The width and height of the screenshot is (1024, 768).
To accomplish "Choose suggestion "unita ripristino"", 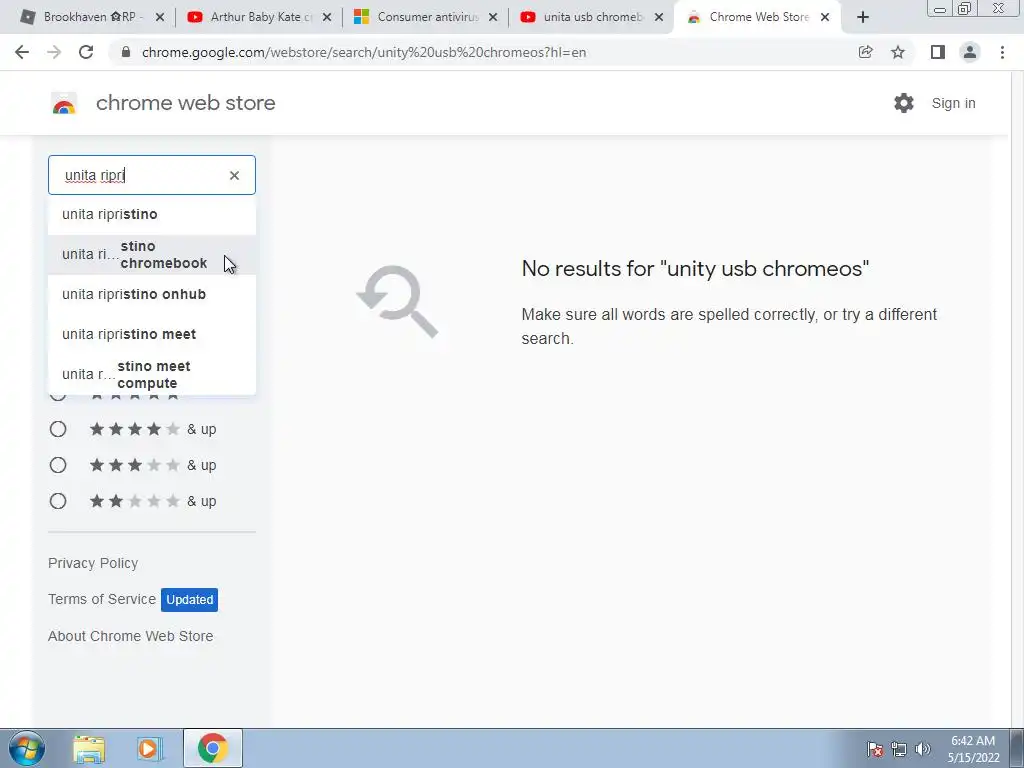I will click(x=152, y=214).
